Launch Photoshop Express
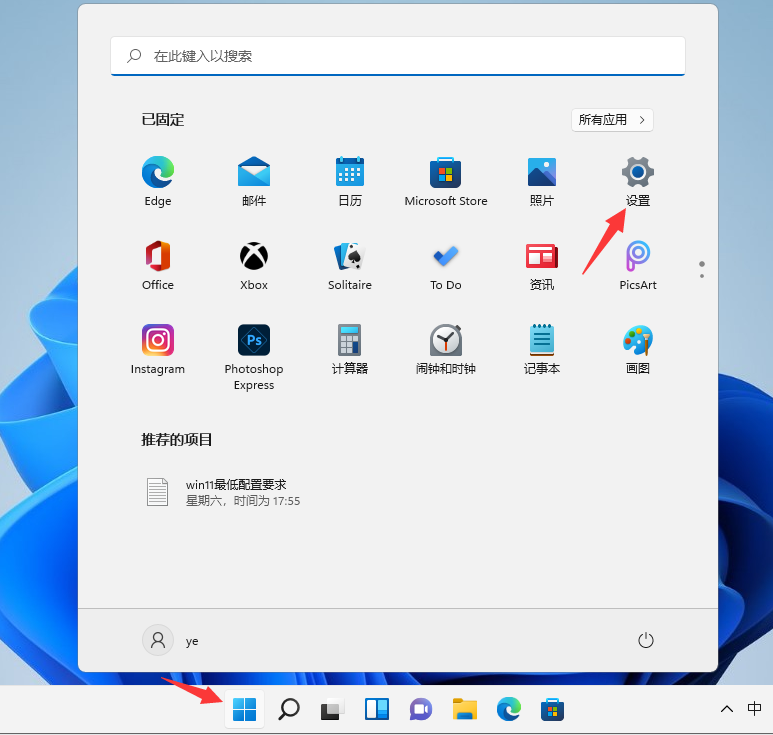This screenshot has width=773, height=735. point(254,357)
